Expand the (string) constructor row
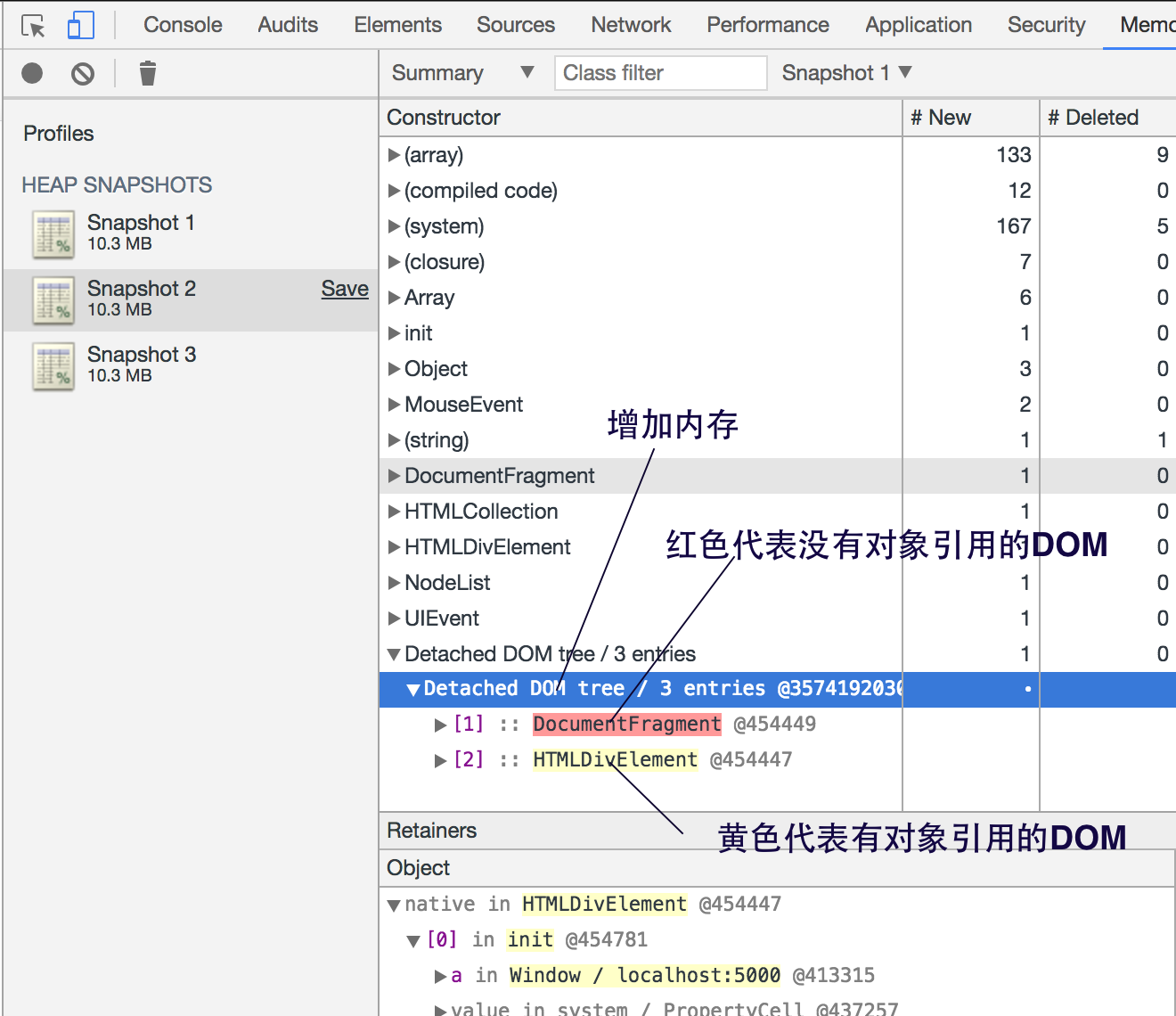 394,440
